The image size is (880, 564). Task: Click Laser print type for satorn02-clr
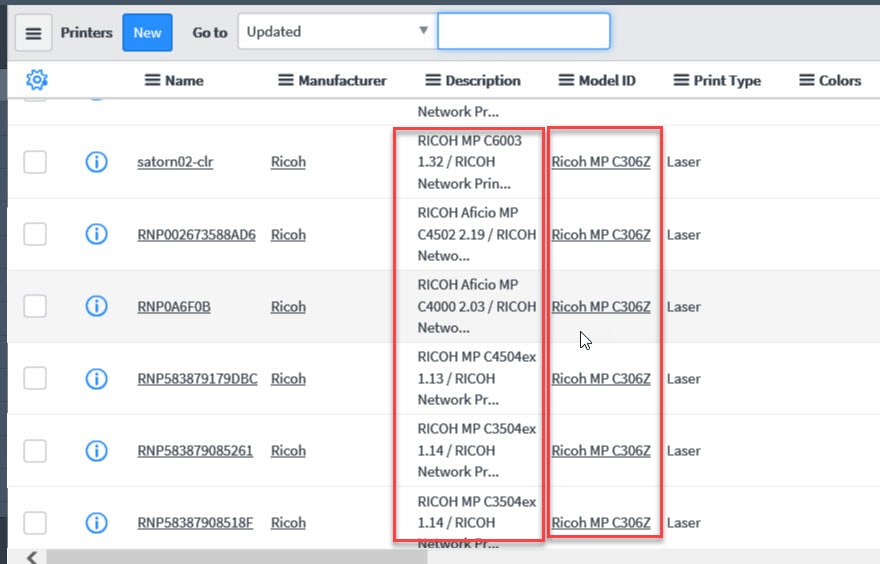click(x=684, y=162)
